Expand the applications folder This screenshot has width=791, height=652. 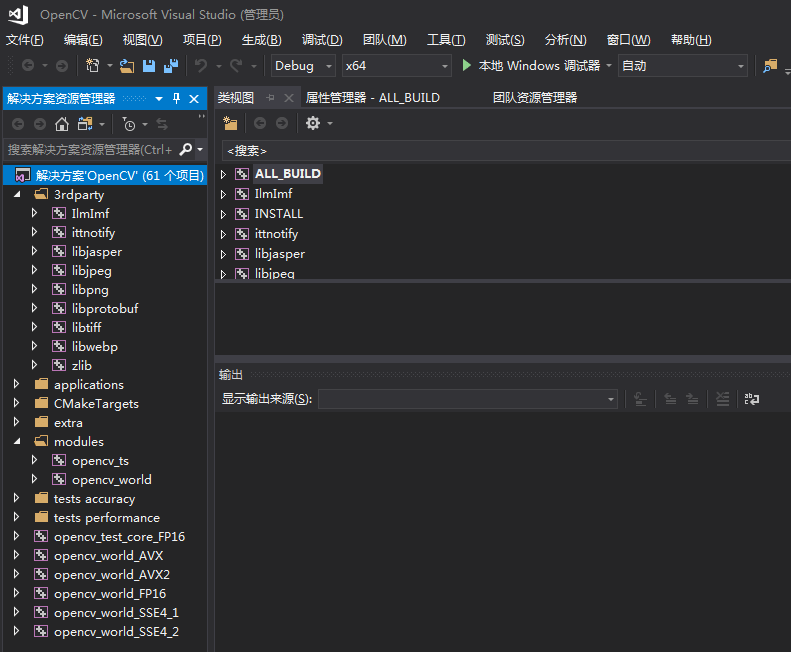[x=16, y=384]
